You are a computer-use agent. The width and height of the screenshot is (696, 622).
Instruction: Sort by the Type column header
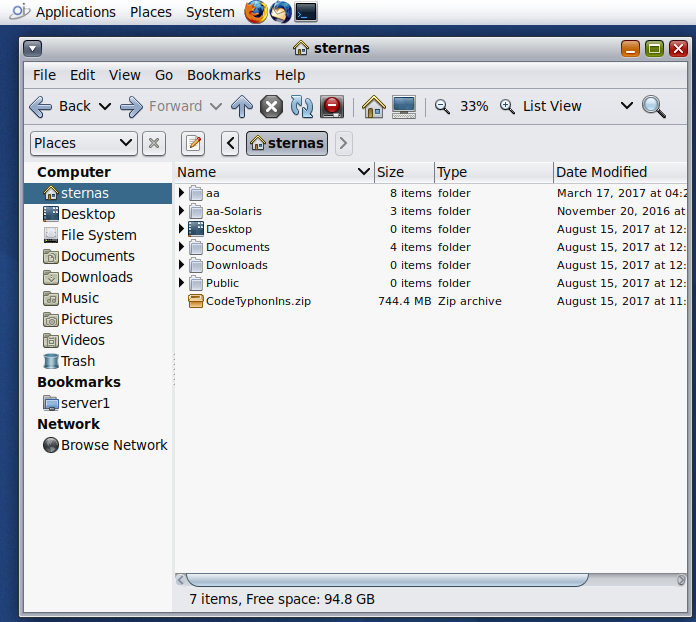[x=494, y=172]
